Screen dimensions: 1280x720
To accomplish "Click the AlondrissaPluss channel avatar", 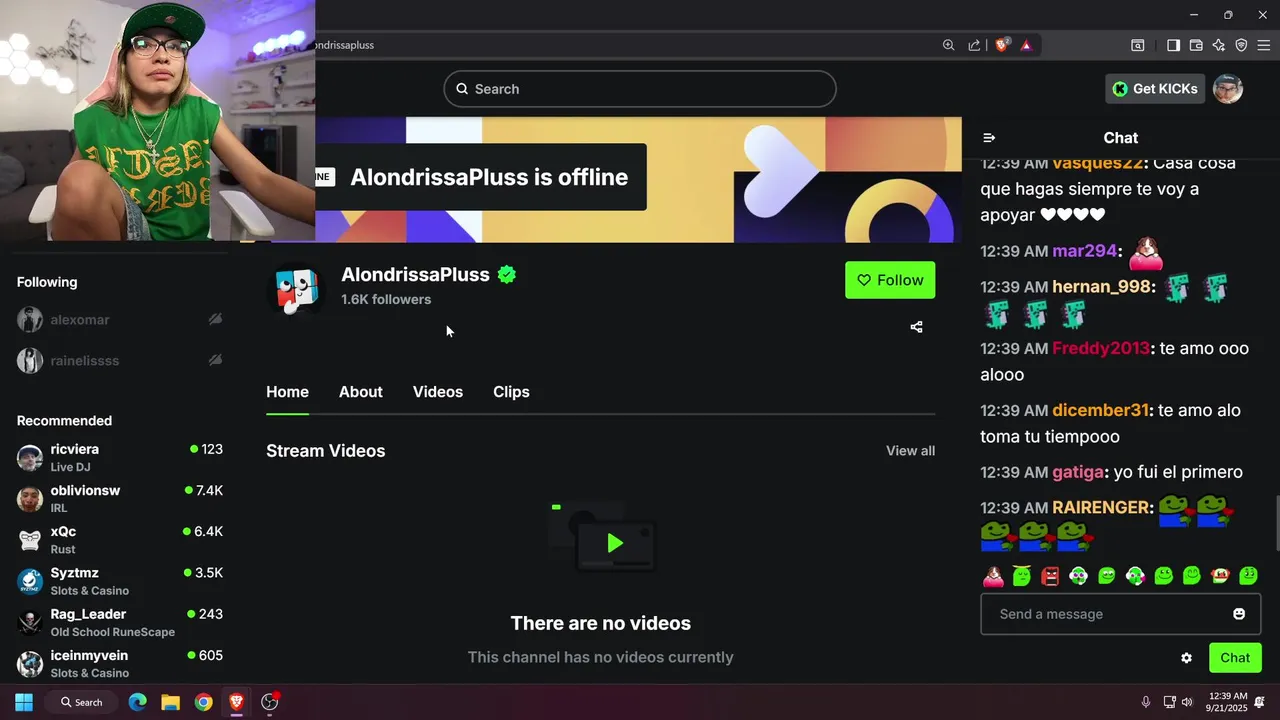I will point(296,289).
